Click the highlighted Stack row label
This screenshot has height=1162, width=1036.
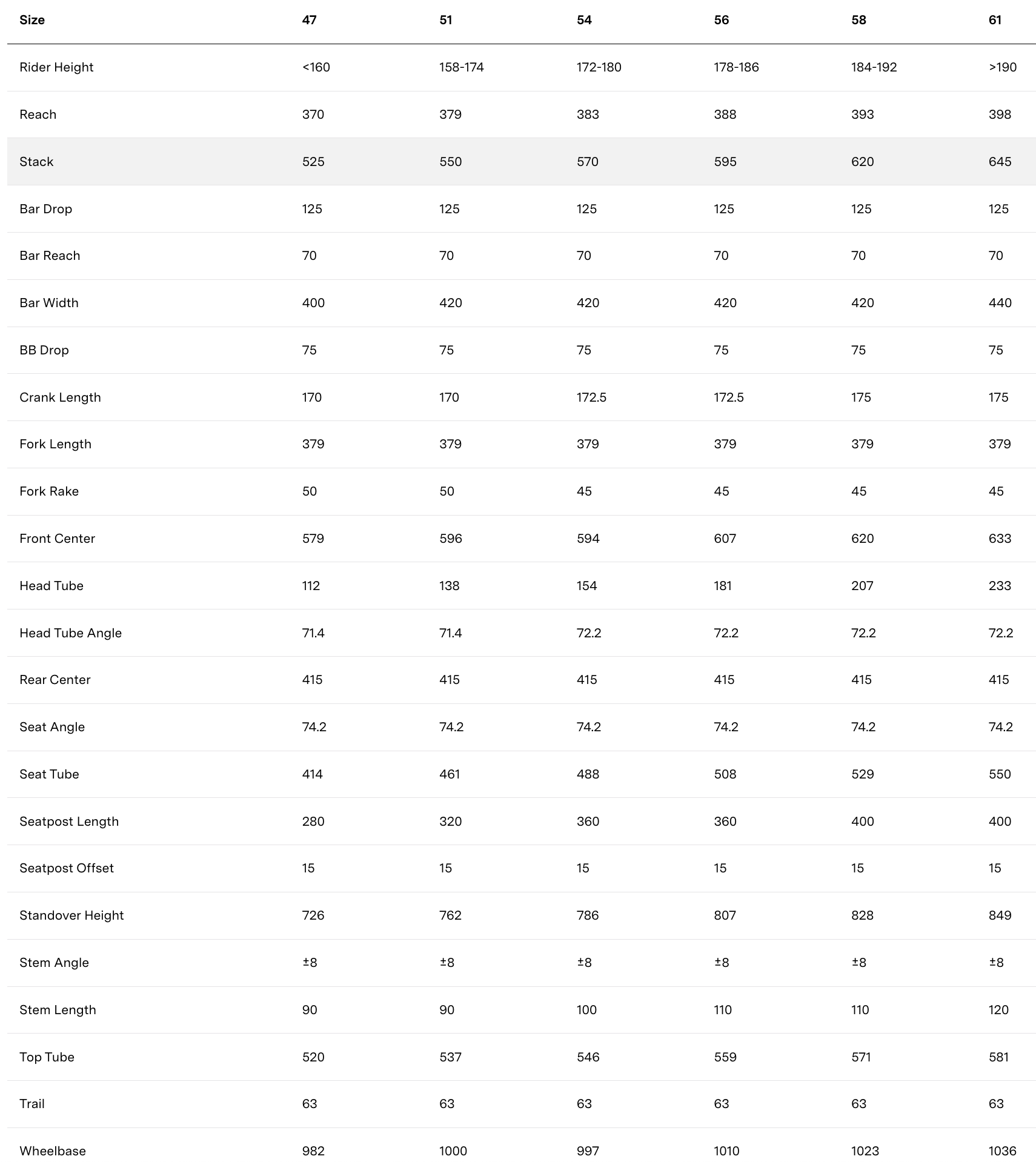point(36,162)
